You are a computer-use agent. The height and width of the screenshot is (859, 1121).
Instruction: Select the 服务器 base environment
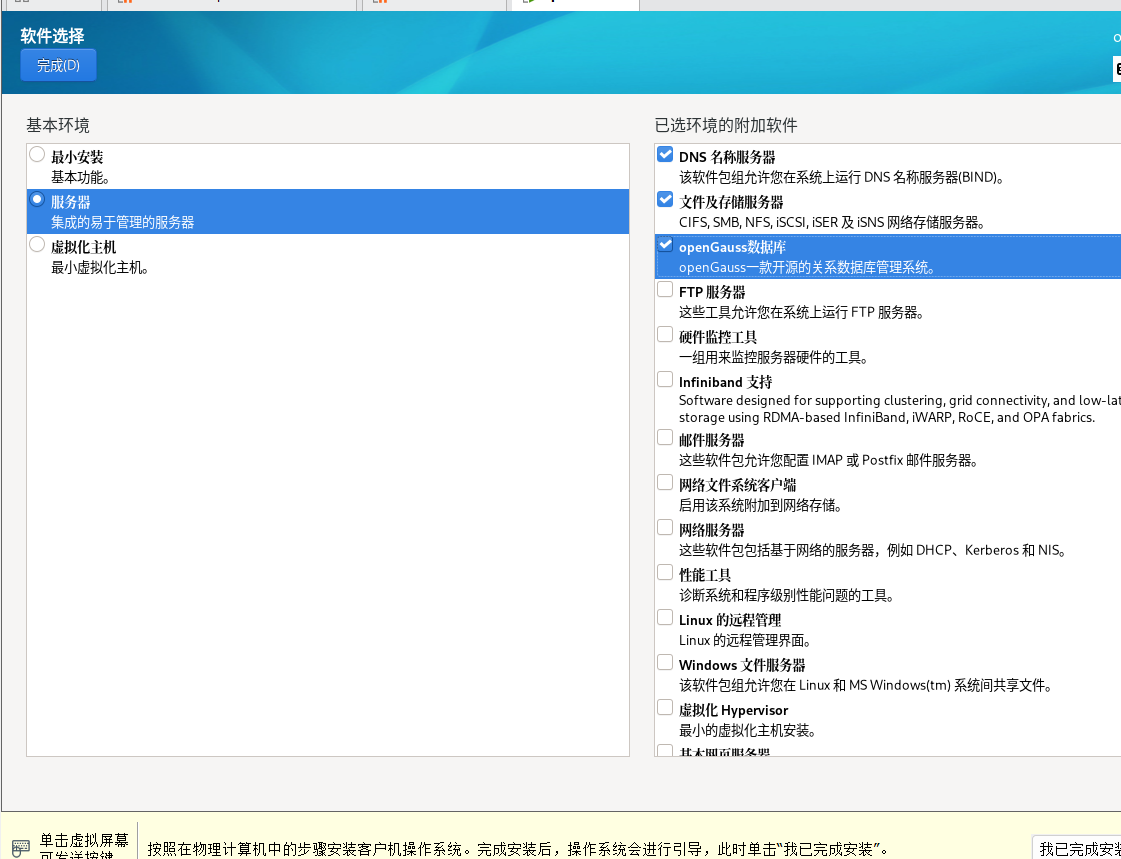tap(37, 198)
